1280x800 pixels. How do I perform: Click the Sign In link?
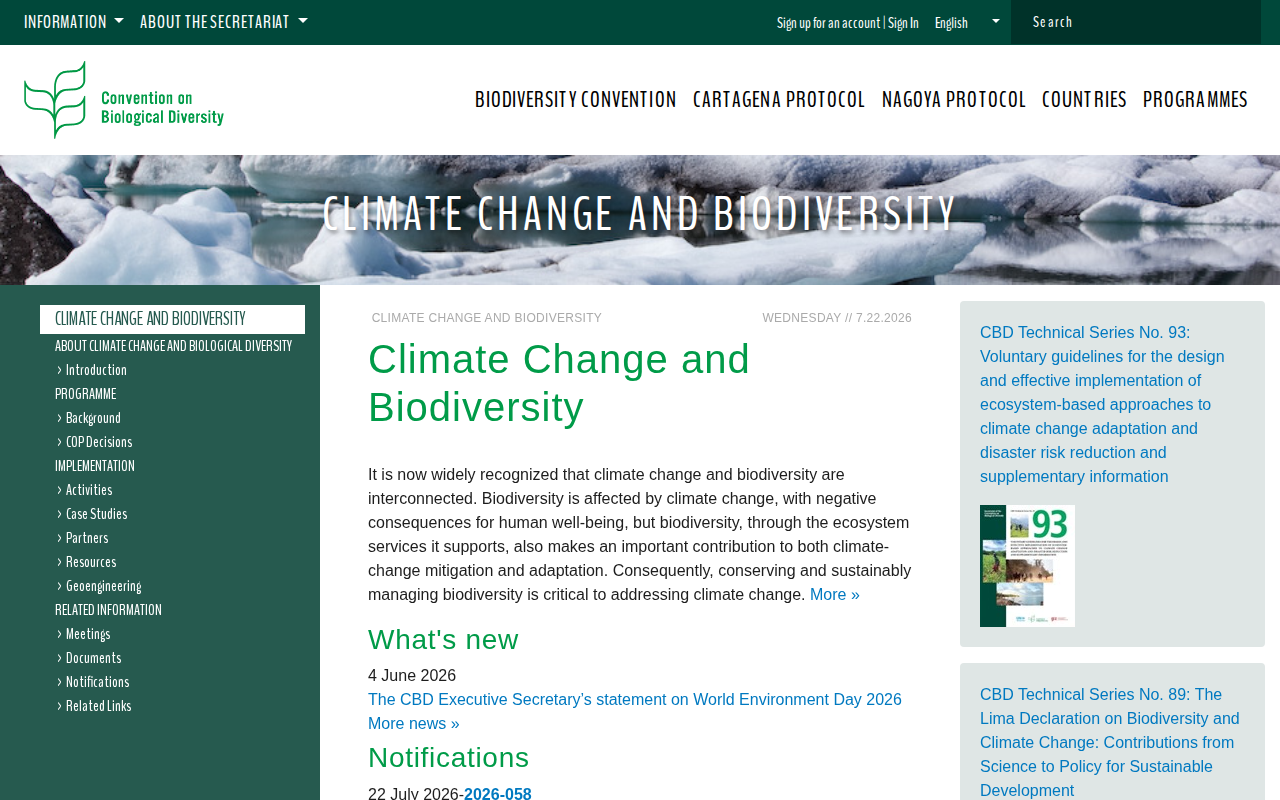pyautogui.click(x=903, y=22)
